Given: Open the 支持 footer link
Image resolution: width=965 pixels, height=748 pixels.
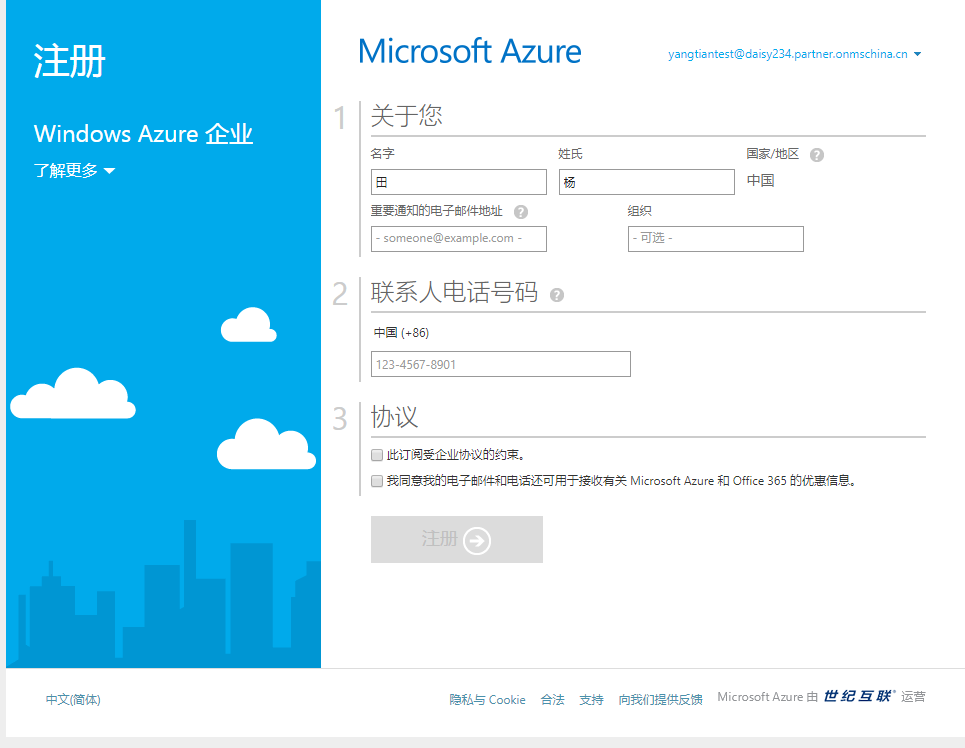Looking at the screenshot, I should tap(591, 700).
